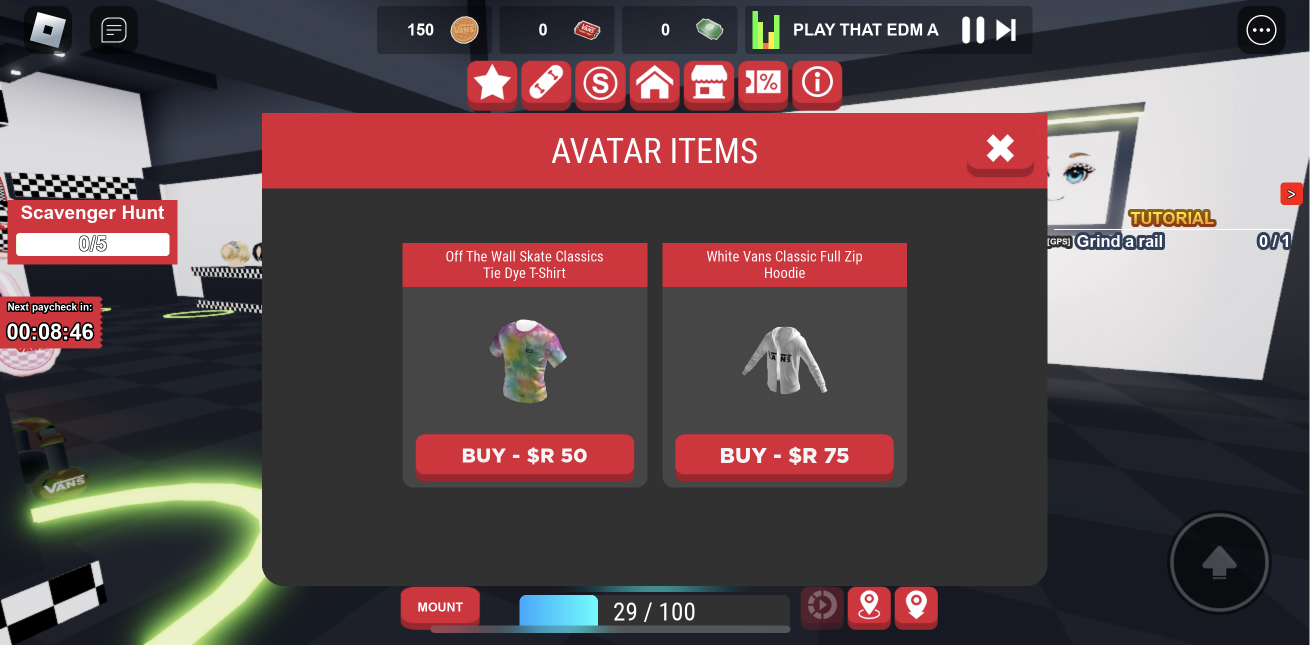1310x646 pixels.
Task: Open the Roblox main menu icon
Action: pyautogui.click(x=47, y=30)
